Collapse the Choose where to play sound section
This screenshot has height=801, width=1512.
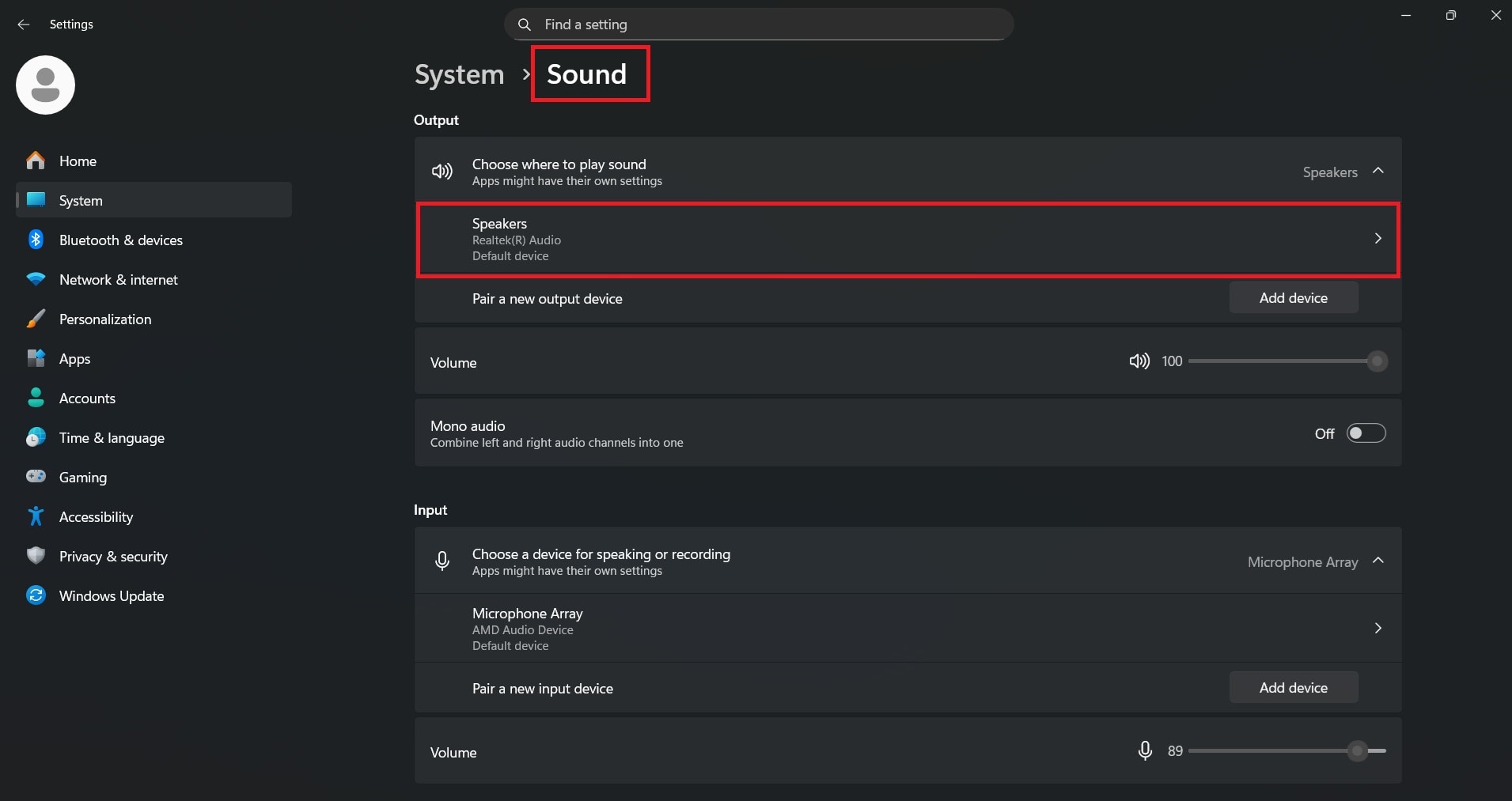click(1377, 172)
